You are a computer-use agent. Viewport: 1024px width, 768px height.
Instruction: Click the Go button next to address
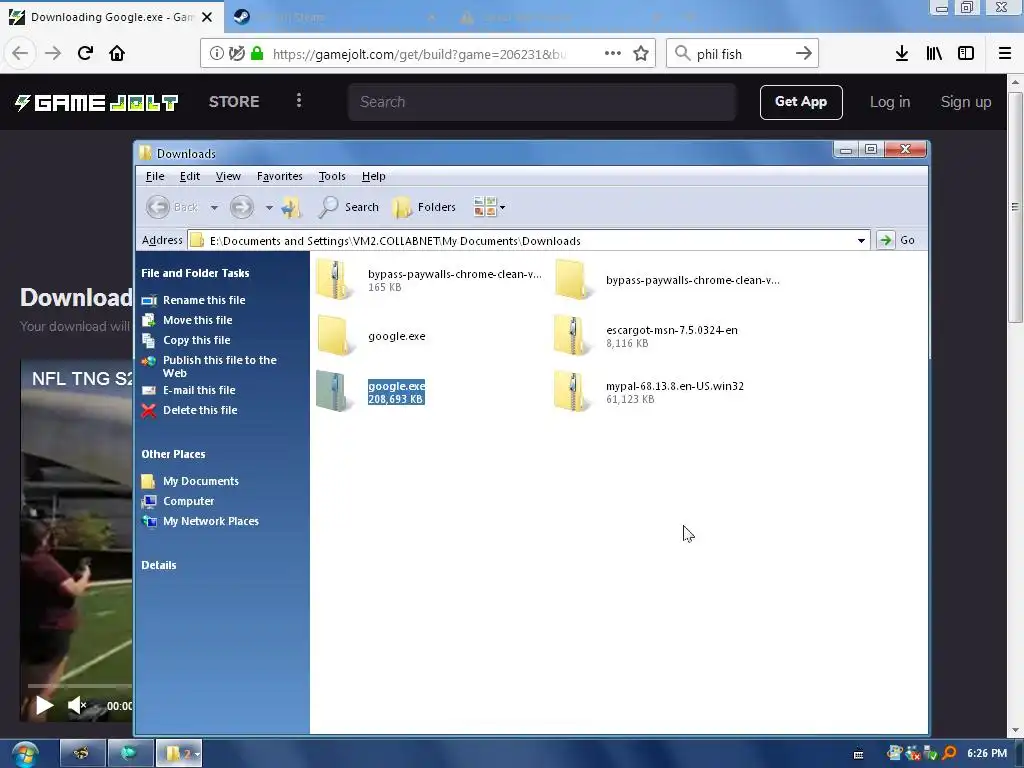point(896,240)
